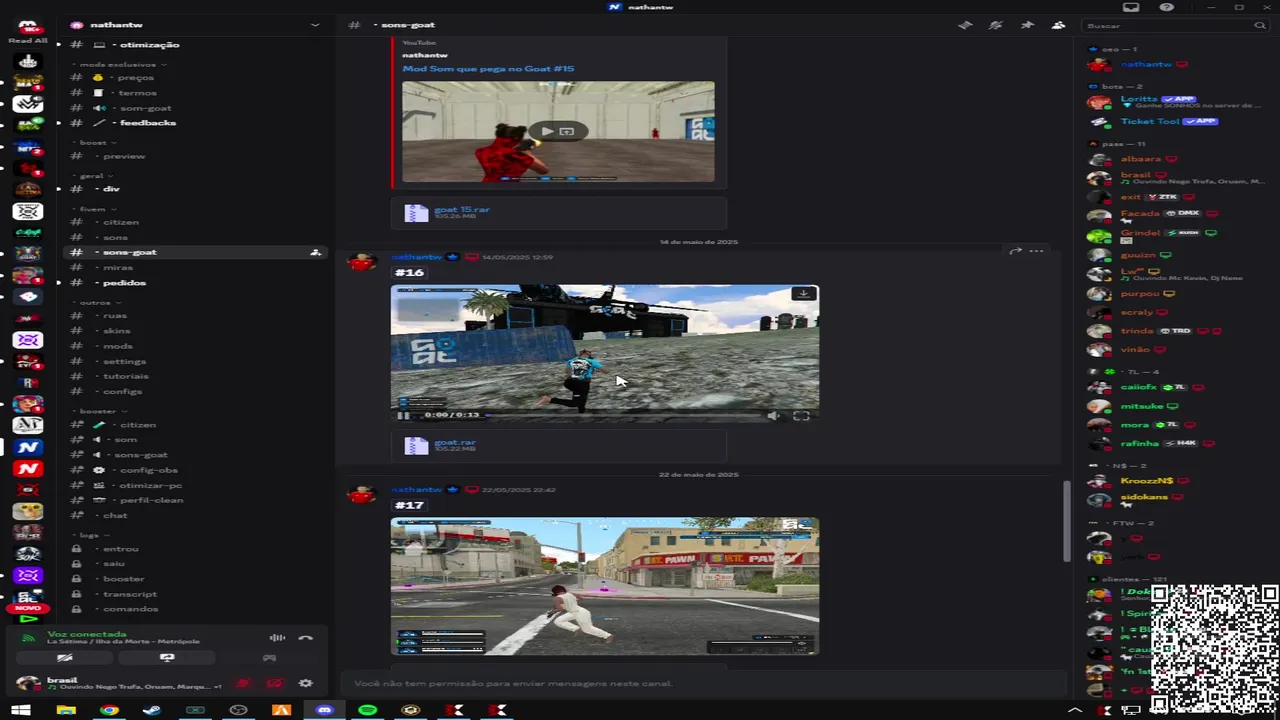Viewport: 1280px width, 720px height.
Task: Click the Buscar search field
Action: pyautogui.click(x=1176, y=25)
